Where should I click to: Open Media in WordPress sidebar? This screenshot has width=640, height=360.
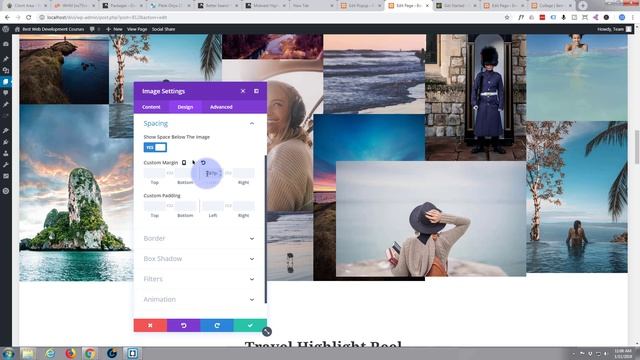click(x=6, y=70)
